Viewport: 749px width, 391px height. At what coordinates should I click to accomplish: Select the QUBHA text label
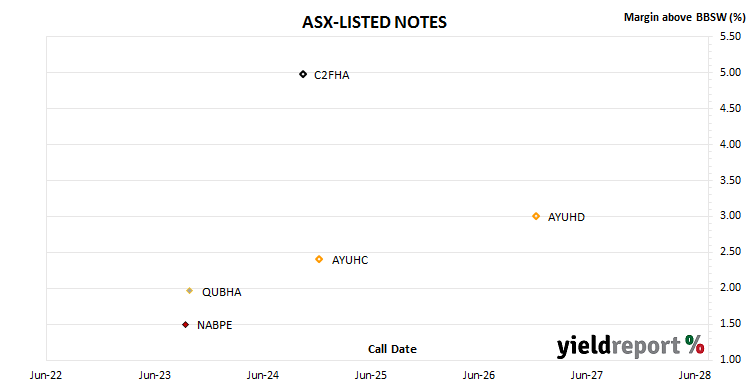pyautogui.click(x=222, y=292)
